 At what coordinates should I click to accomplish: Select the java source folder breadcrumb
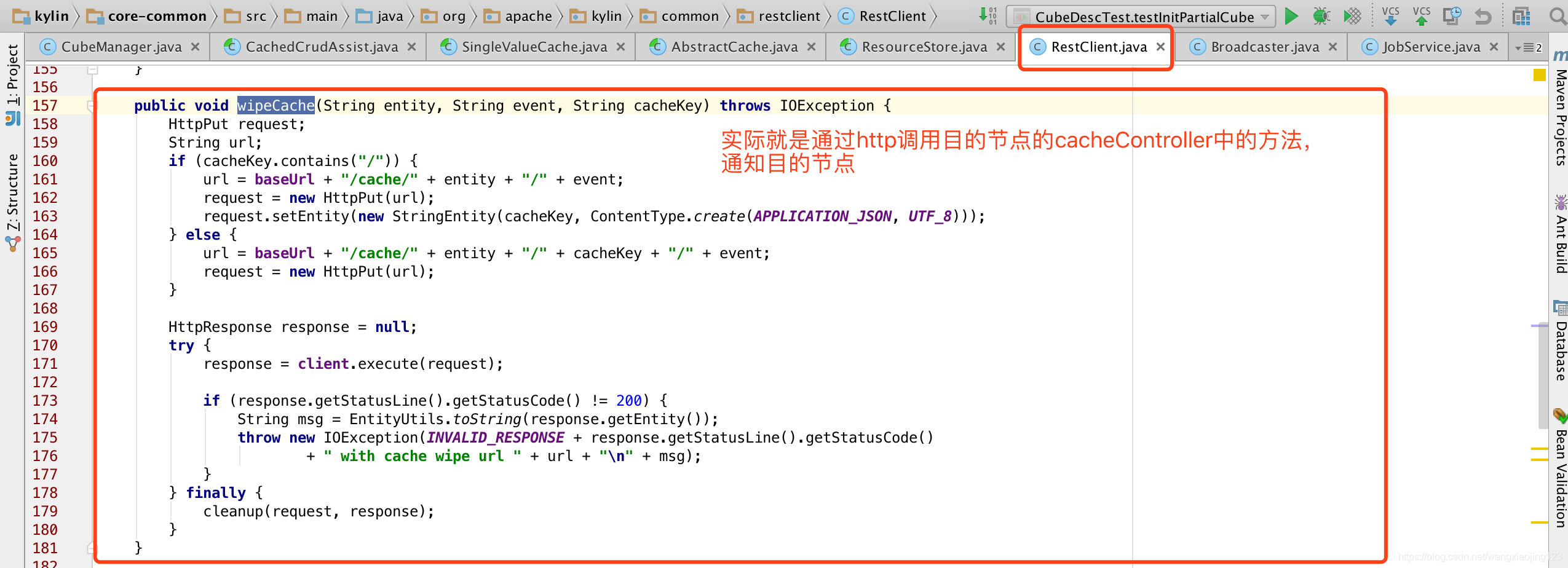click(x=379, y=16)
